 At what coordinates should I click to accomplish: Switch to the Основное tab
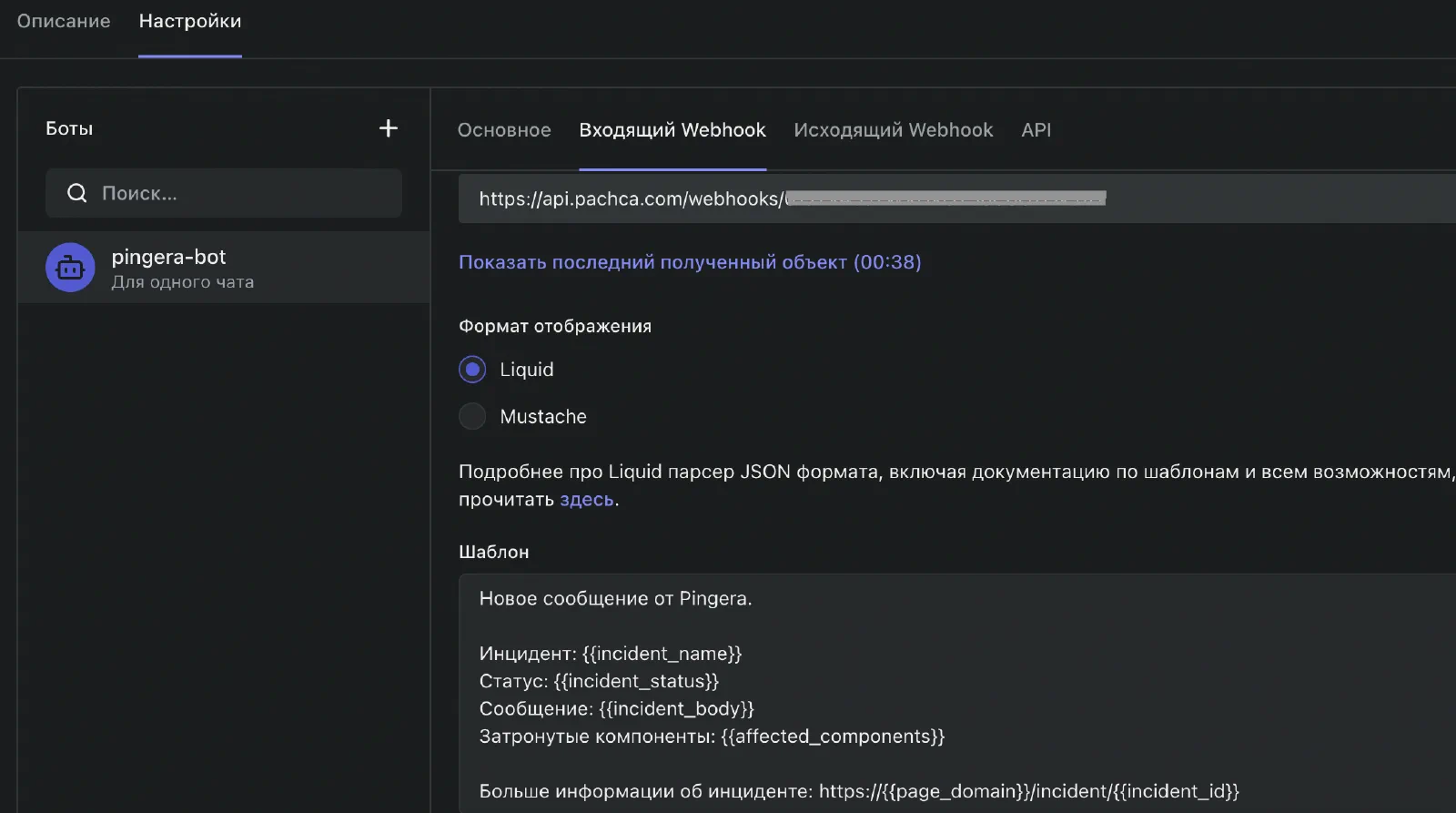pyautogui.click(x=504, y=130)
